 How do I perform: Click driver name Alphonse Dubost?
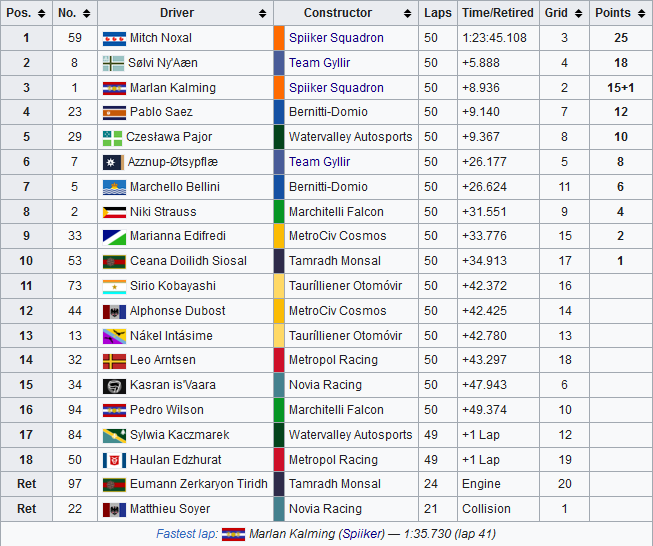click(177, 311)
